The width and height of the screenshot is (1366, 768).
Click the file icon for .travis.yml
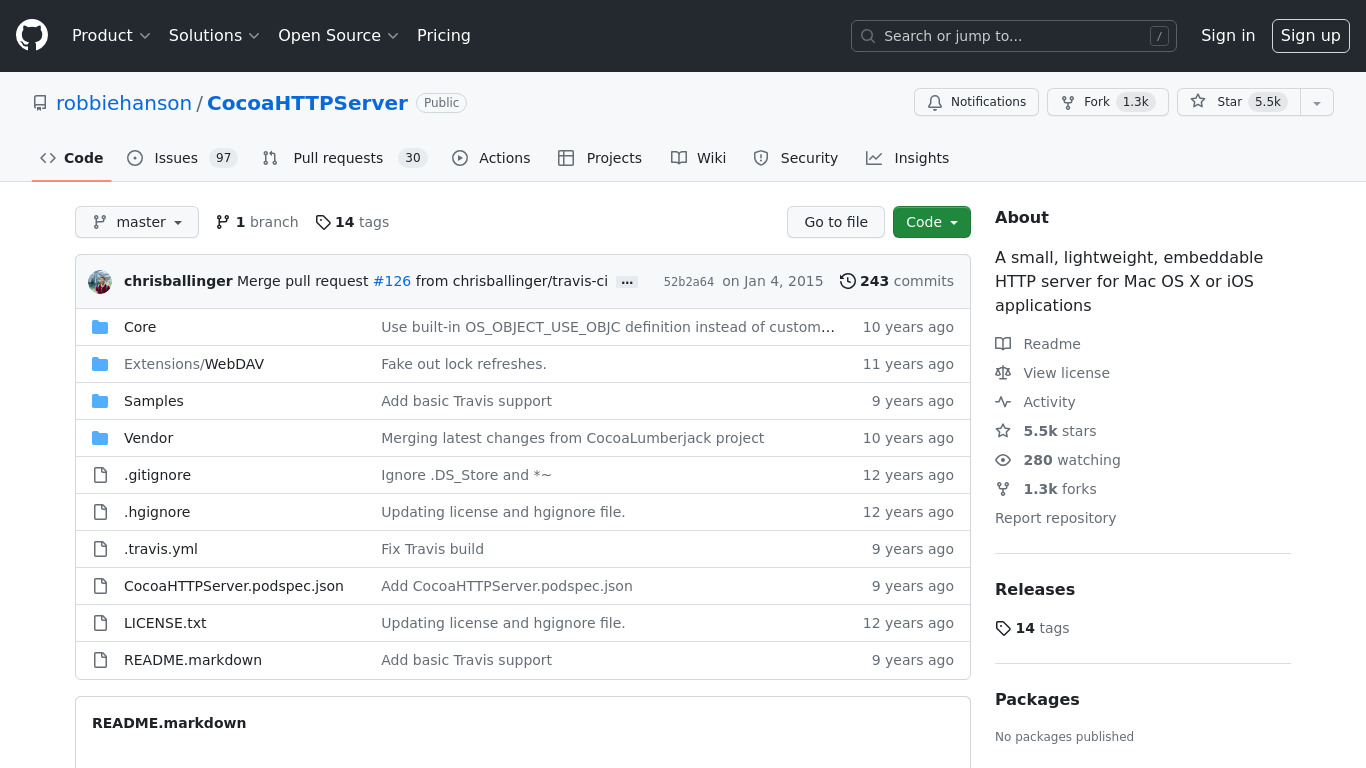click(100, 549)
